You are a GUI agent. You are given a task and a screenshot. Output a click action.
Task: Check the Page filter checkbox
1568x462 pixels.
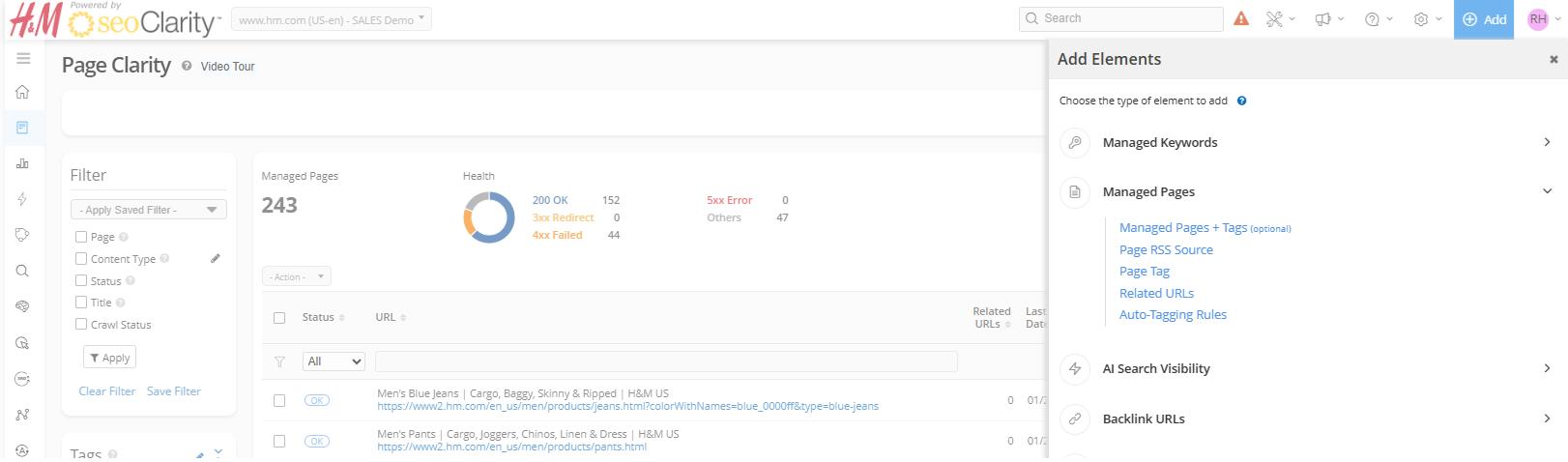click(x=81, y=237)
